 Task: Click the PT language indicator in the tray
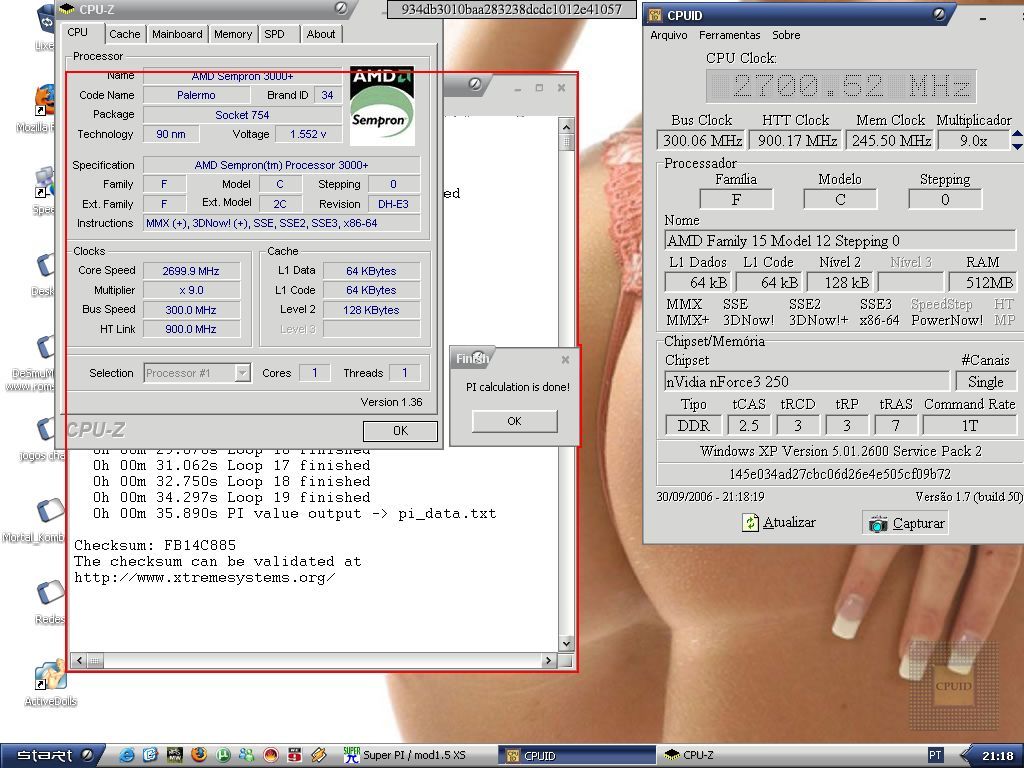(935, 756)
